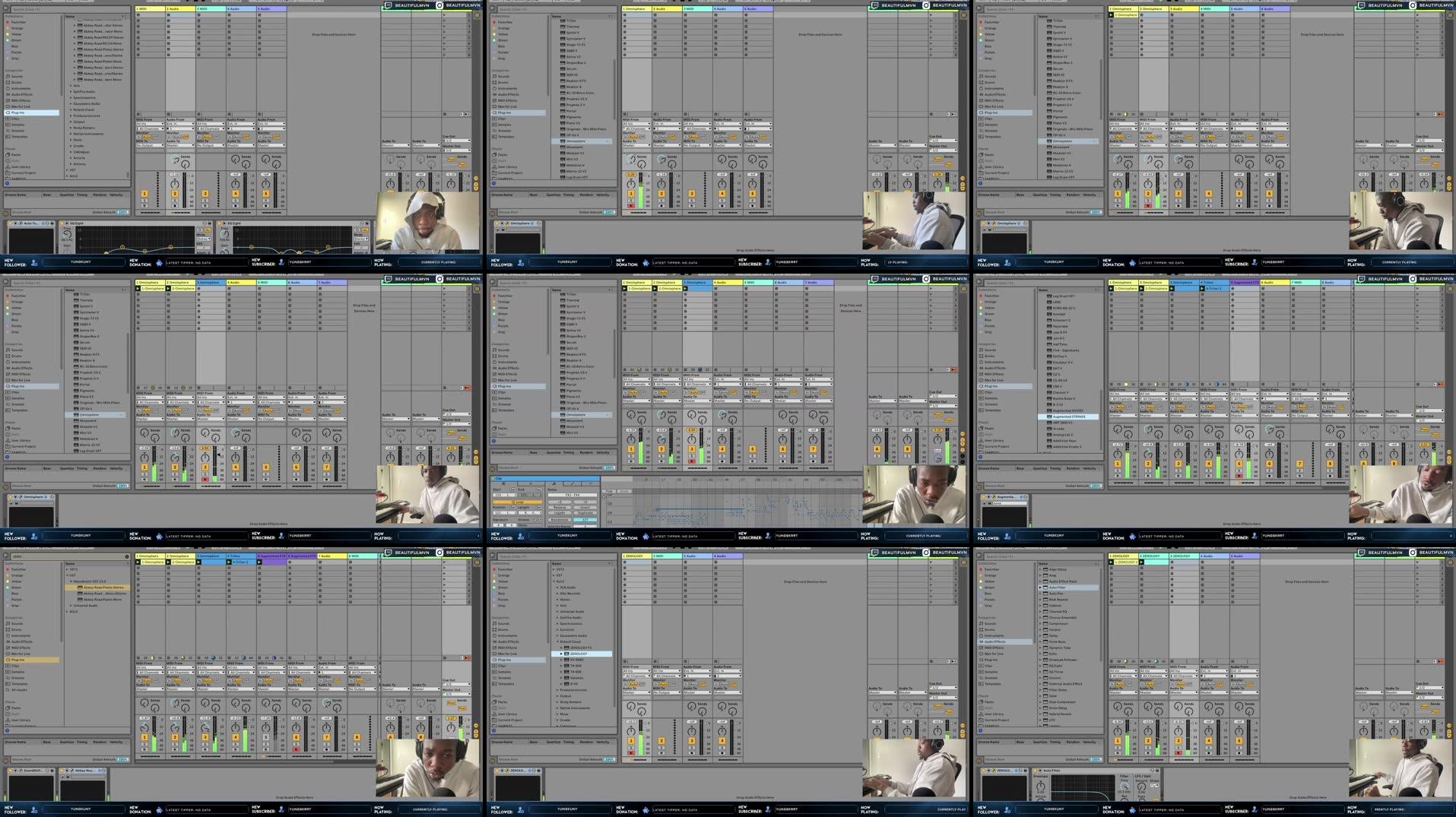Viewport: 1456px width, 817px height.
Task: Click the Invert button in Clip view
Action: [585, 508]
